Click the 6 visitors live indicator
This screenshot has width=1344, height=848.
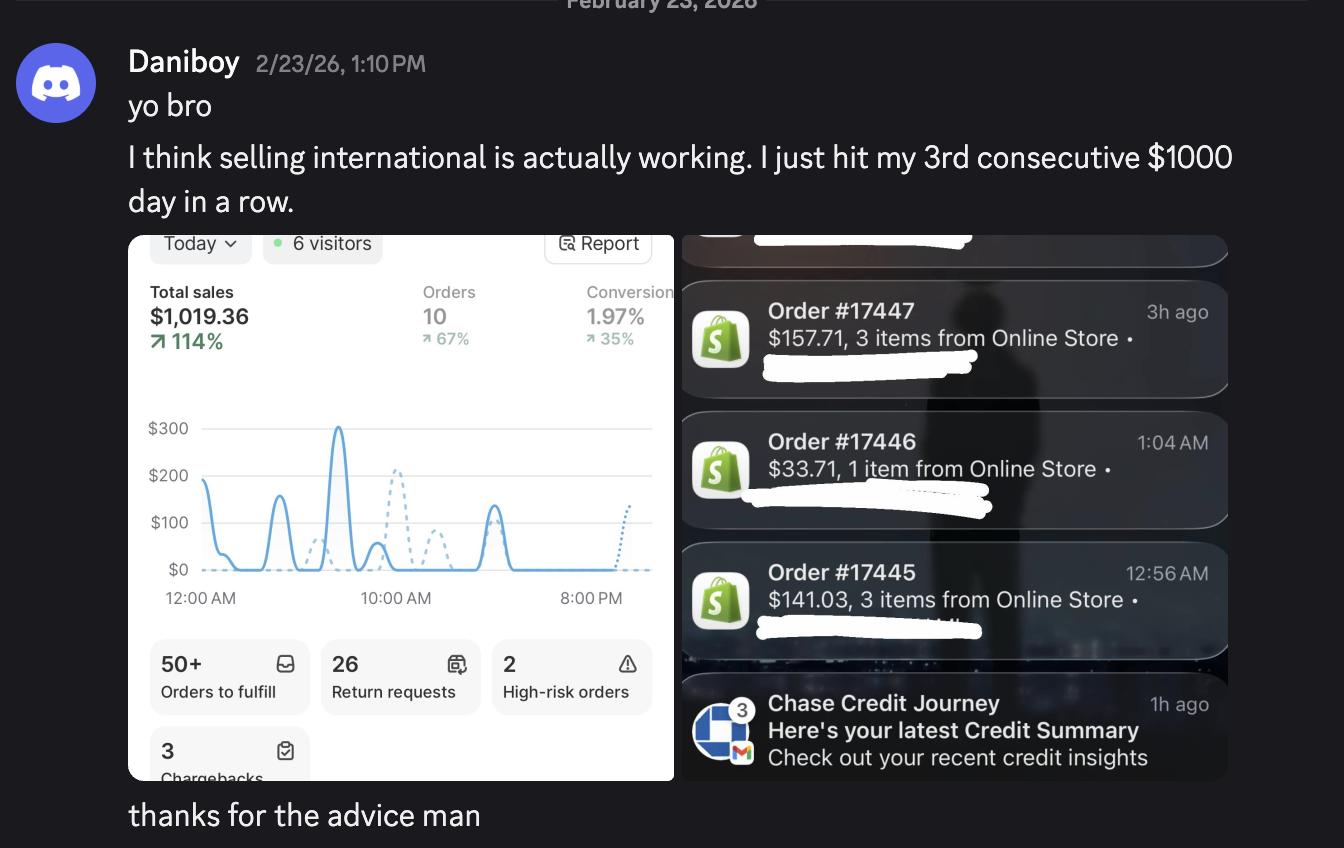[322, 245]
